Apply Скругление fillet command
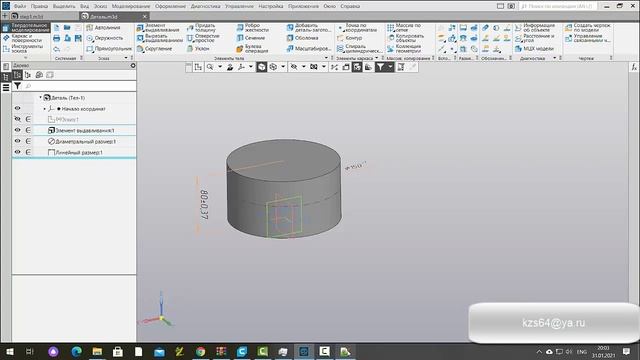 tap(154, 49)
